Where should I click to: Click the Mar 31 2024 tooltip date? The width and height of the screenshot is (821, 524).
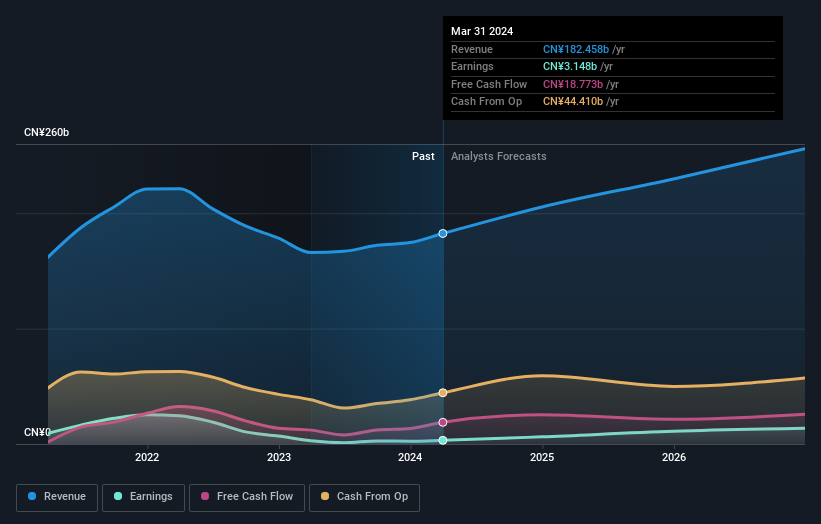482,31
